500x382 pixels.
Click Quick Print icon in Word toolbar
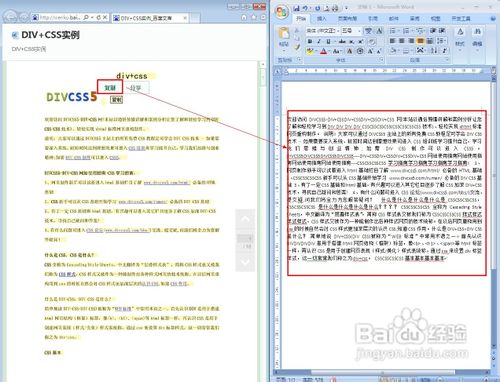(x=335, y=8)
